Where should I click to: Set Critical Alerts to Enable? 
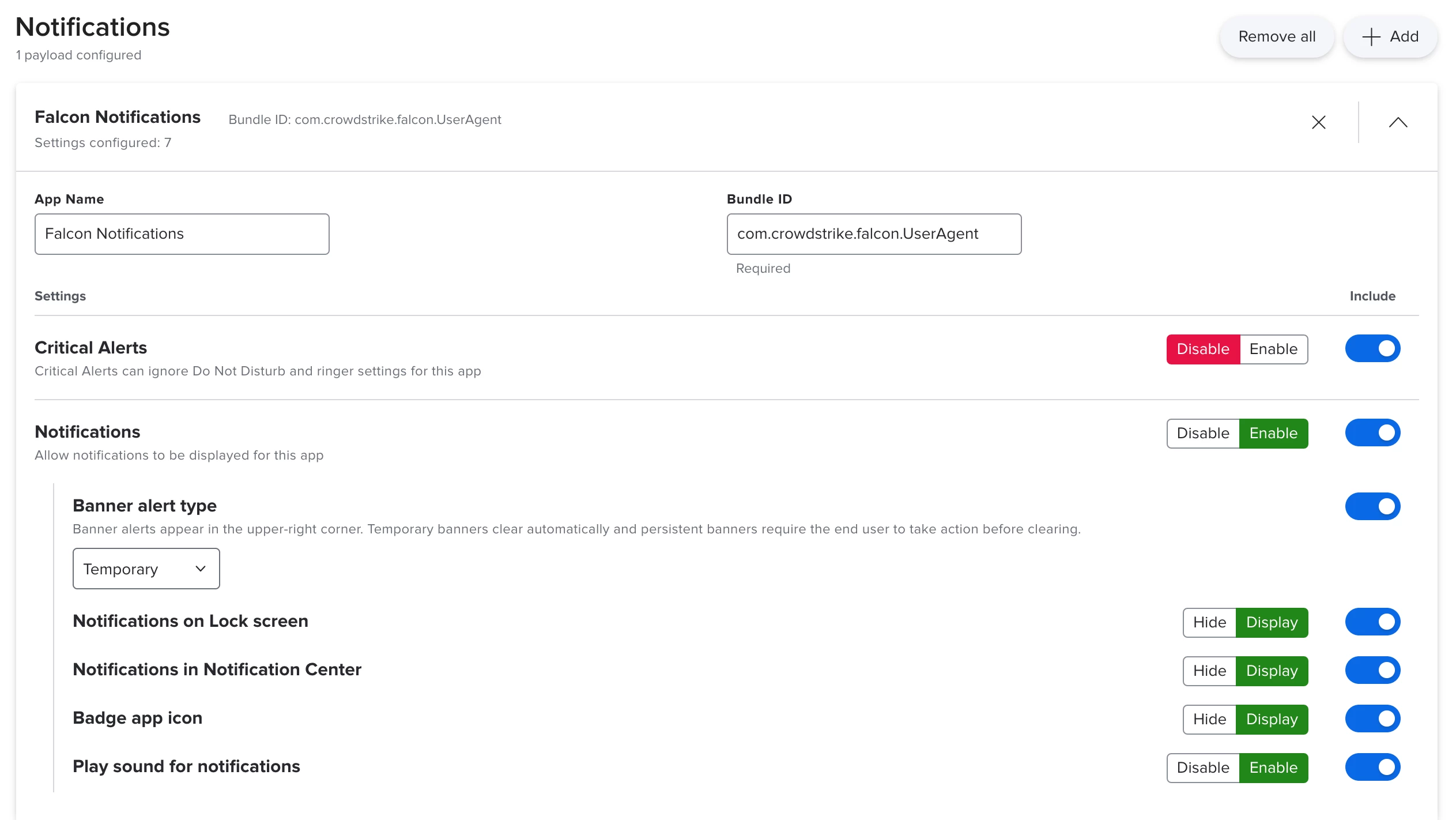1273,349
